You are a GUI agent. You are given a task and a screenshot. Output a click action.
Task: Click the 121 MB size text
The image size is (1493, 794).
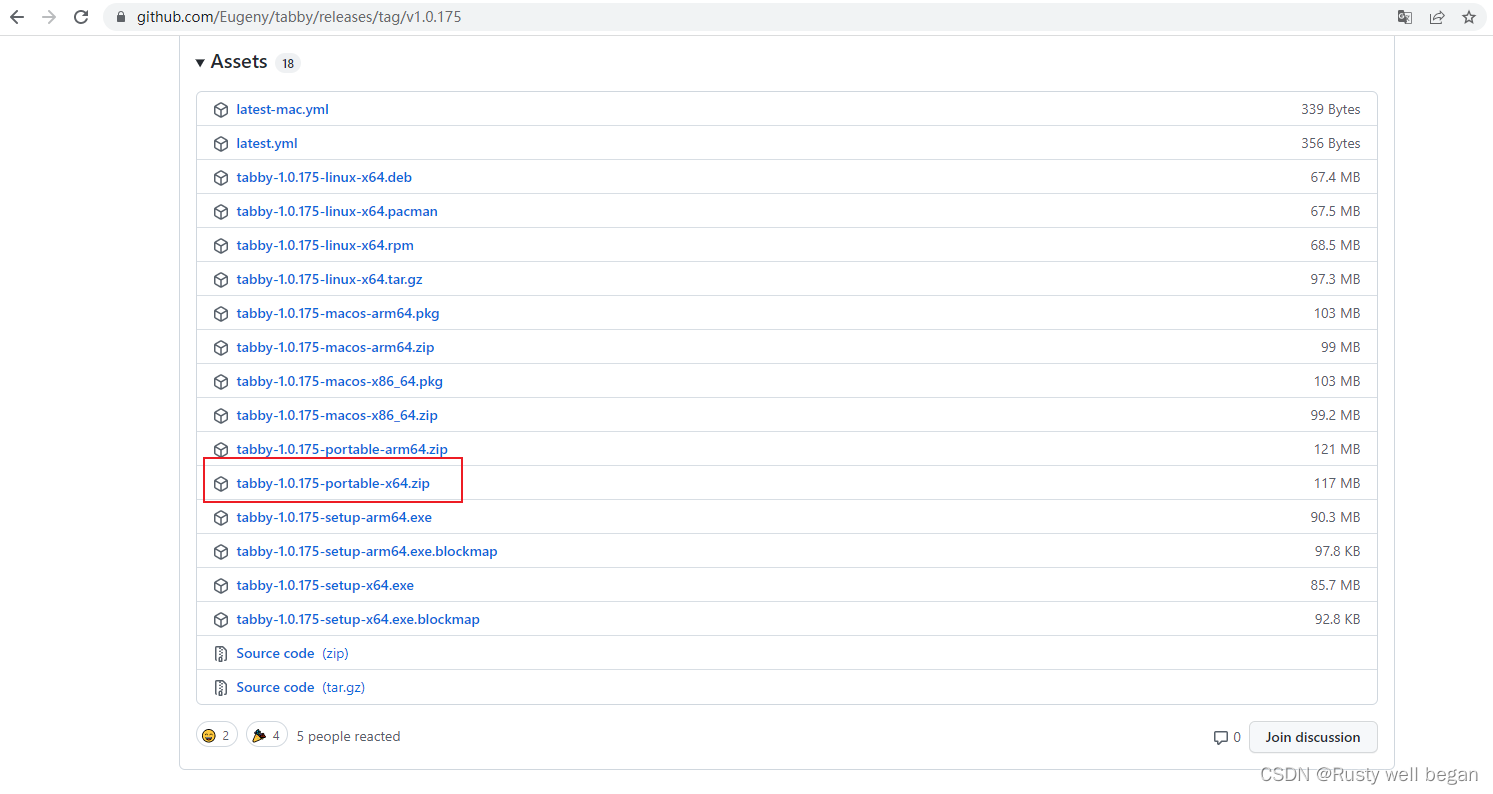click(1337, 449)
